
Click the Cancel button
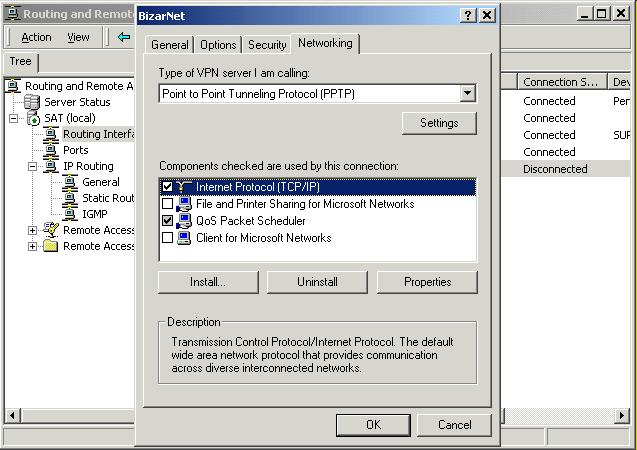[455, 425]
